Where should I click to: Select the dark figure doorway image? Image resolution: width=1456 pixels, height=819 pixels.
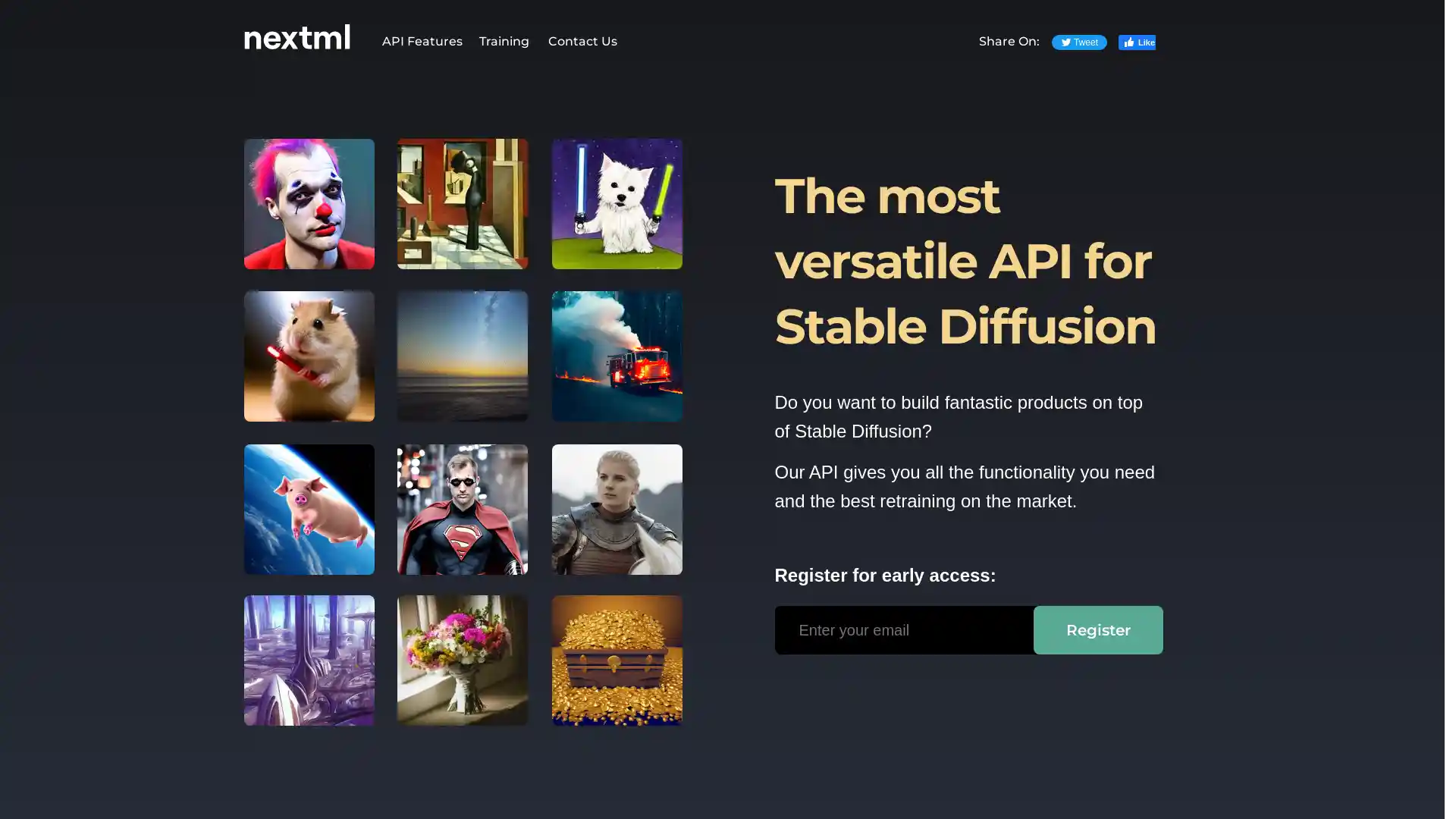click(x=462, y=203)
